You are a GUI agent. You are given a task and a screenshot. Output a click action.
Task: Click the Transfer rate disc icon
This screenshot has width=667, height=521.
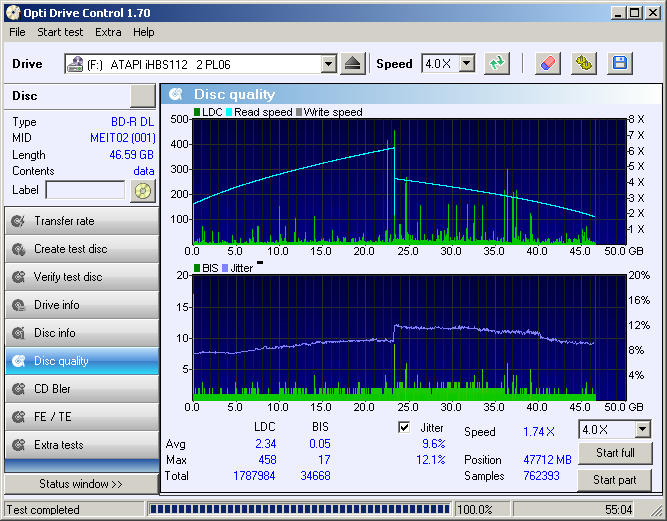[18, 221]
